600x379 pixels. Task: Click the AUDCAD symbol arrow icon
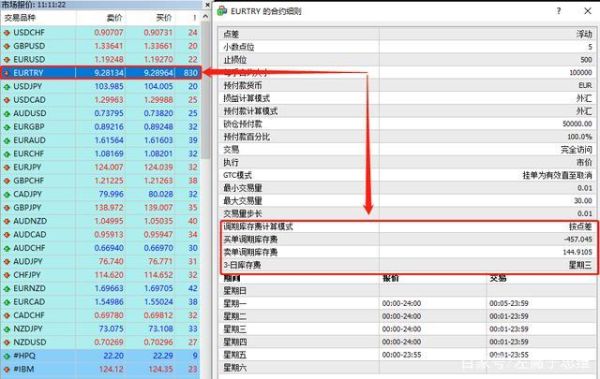point(7,235)
